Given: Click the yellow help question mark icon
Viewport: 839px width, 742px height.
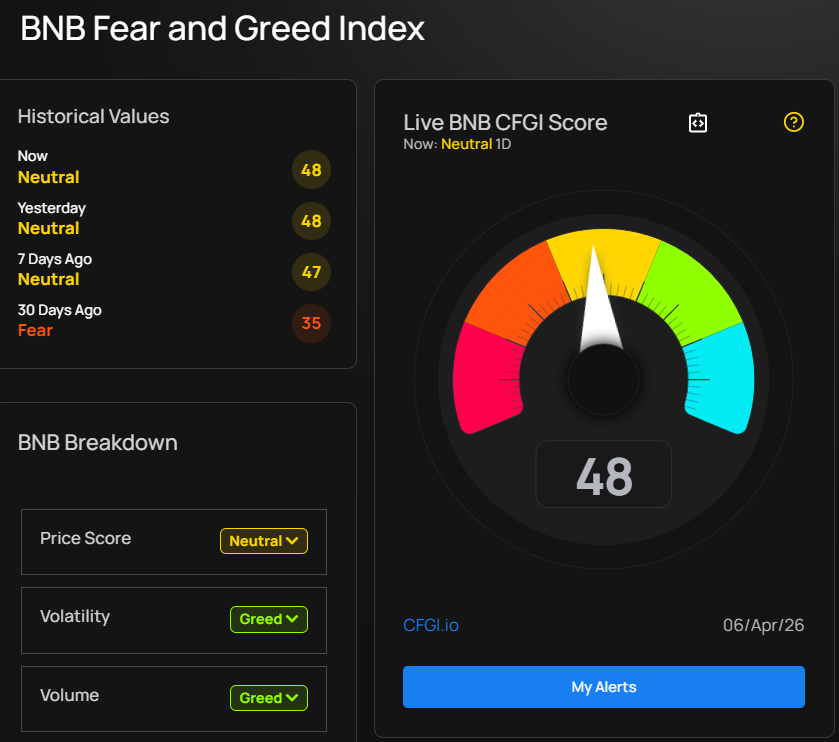Looking at the screenshot, I should [794, 122].
